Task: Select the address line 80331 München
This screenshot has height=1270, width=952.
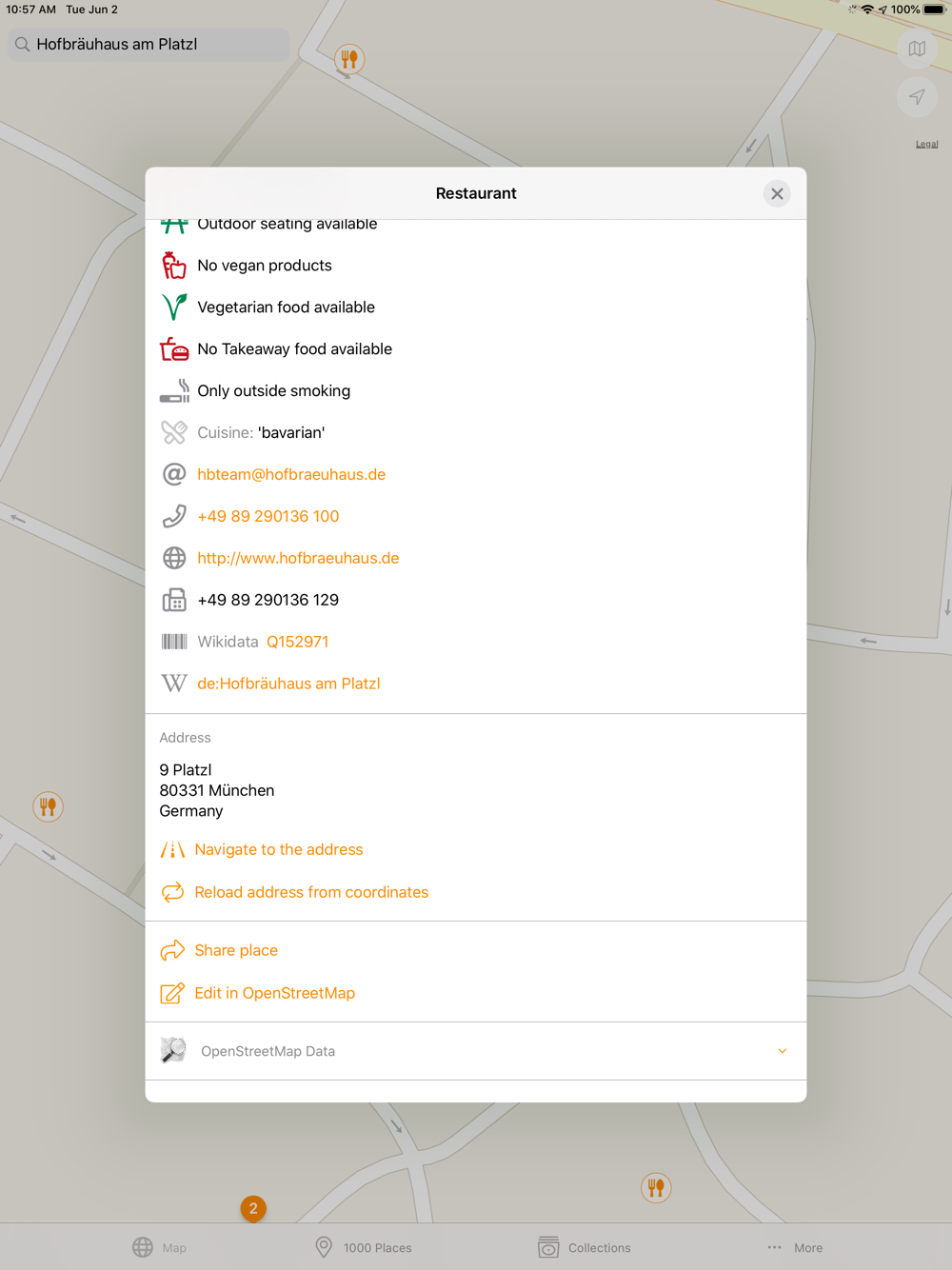Action: pos(217,790)
